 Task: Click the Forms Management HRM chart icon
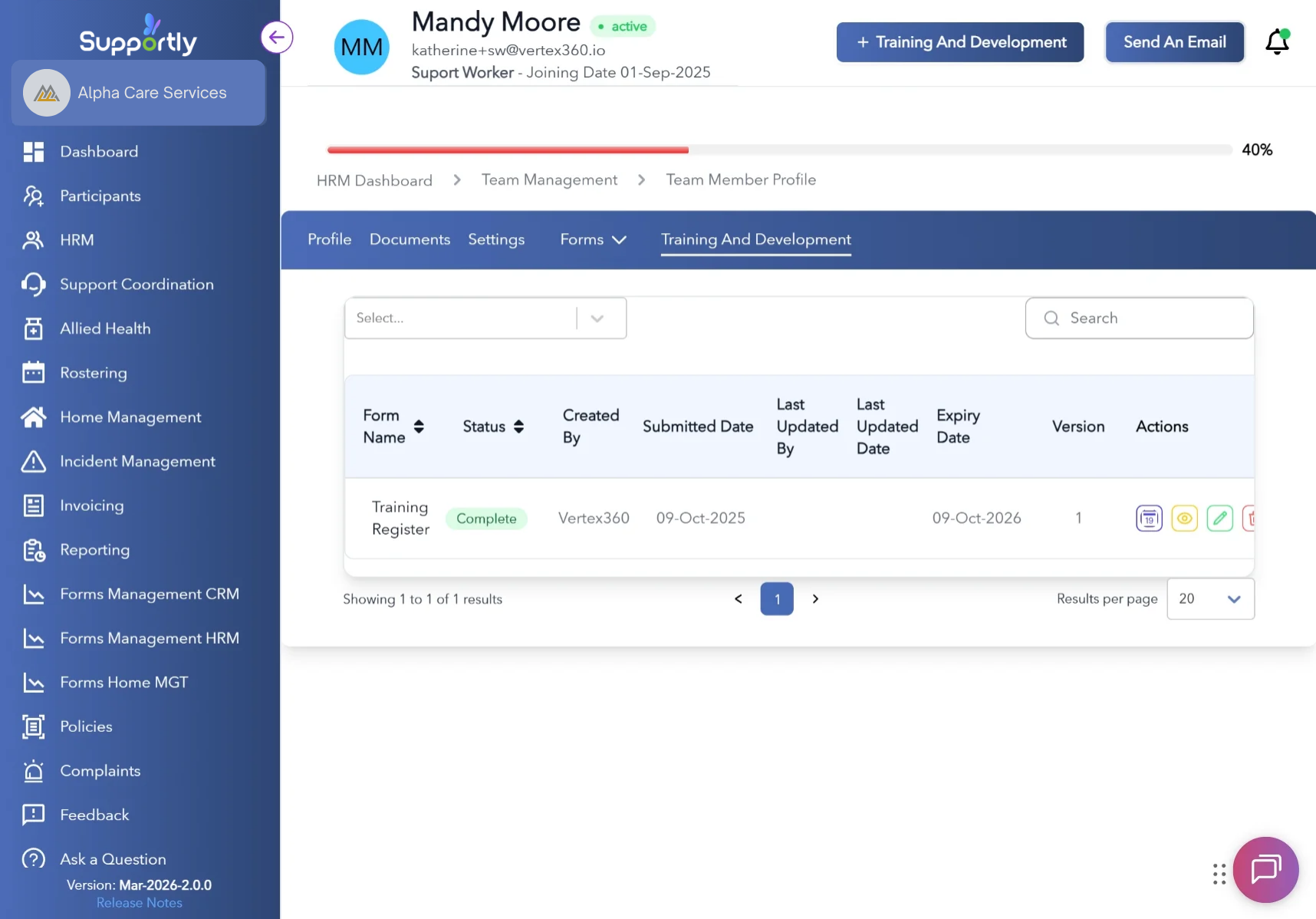coord(34,638)
